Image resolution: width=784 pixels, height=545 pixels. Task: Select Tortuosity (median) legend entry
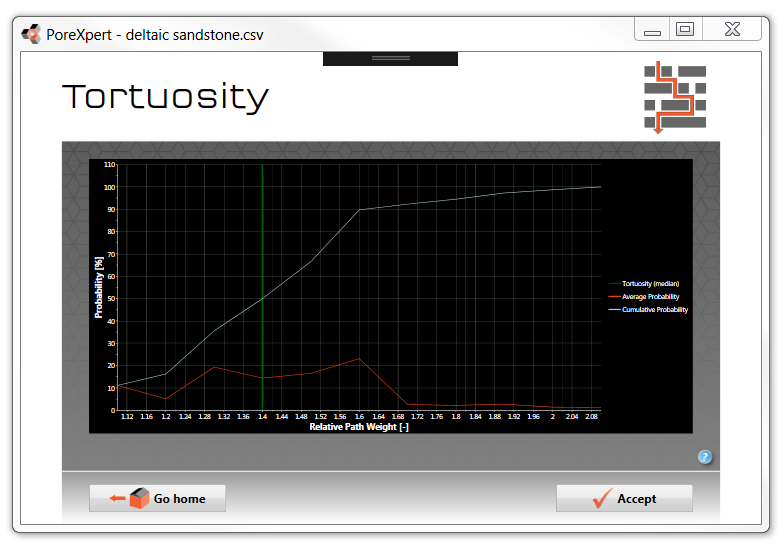pos(650,284)
